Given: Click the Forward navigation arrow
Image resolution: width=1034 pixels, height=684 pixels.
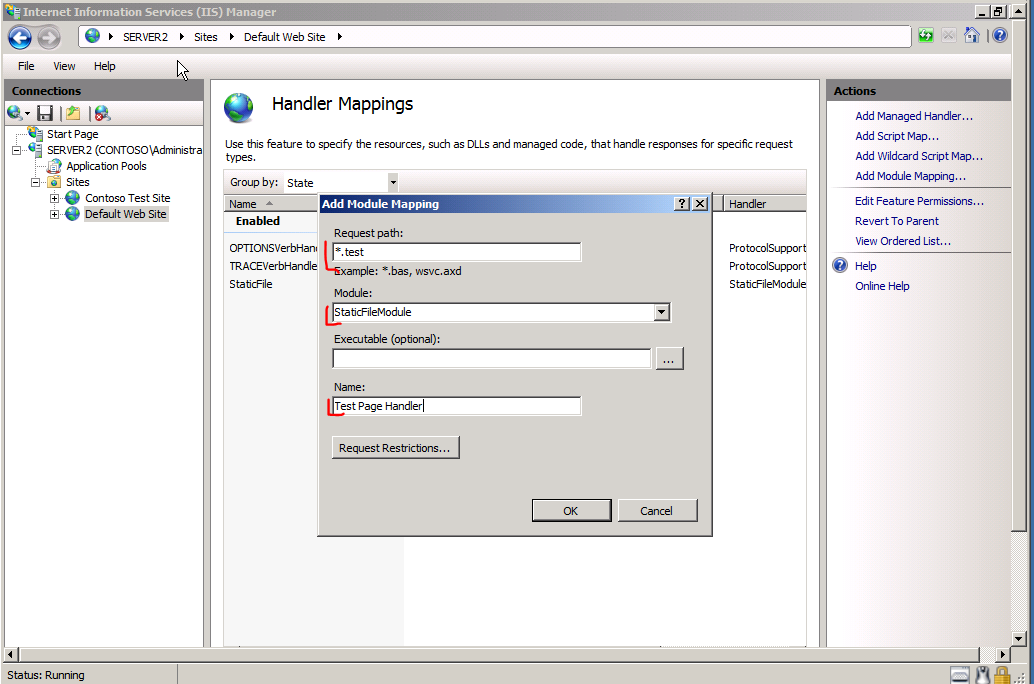Looking at the screenshot, I should tap(49, 38).
